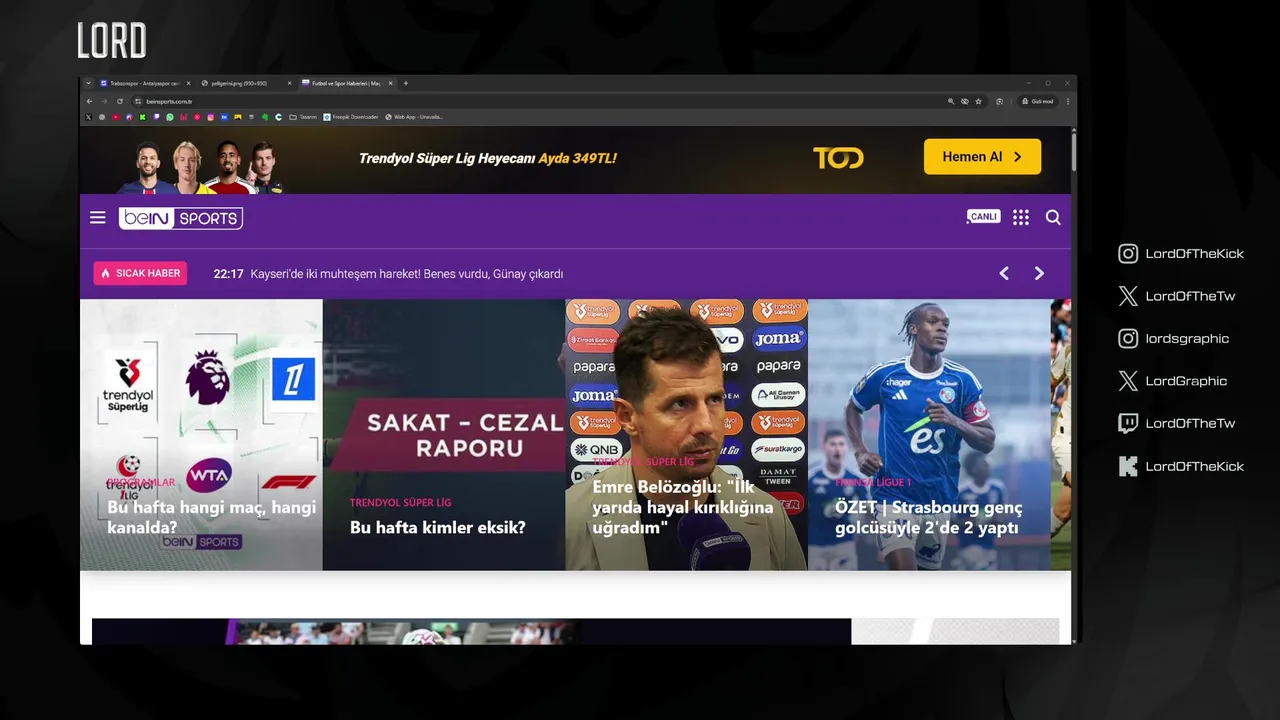Viewport: 1280px width, 720px height.
Task: Click the TOD logo in banner
Action: point(838,158)
